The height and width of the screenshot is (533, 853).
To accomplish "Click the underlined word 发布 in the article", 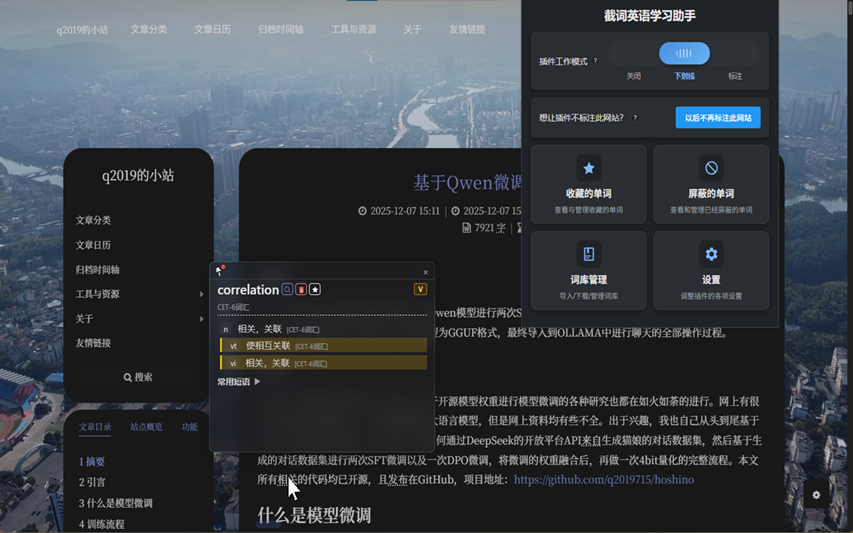I will point(398,480).
